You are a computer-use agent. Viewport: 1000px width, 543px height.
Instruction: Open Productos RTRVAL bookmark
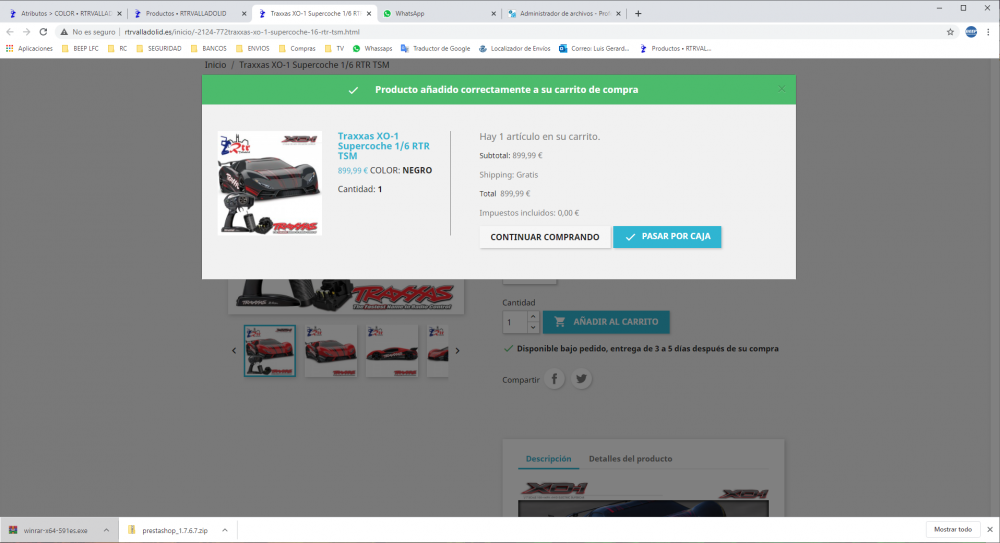(x=675, y=48)
